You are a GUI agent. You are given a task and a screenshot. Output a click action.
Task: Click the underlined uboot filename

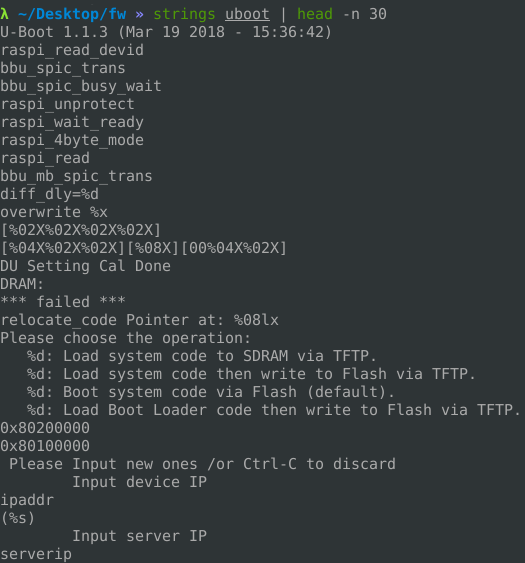pyautogui.click(x=247, y=14)
